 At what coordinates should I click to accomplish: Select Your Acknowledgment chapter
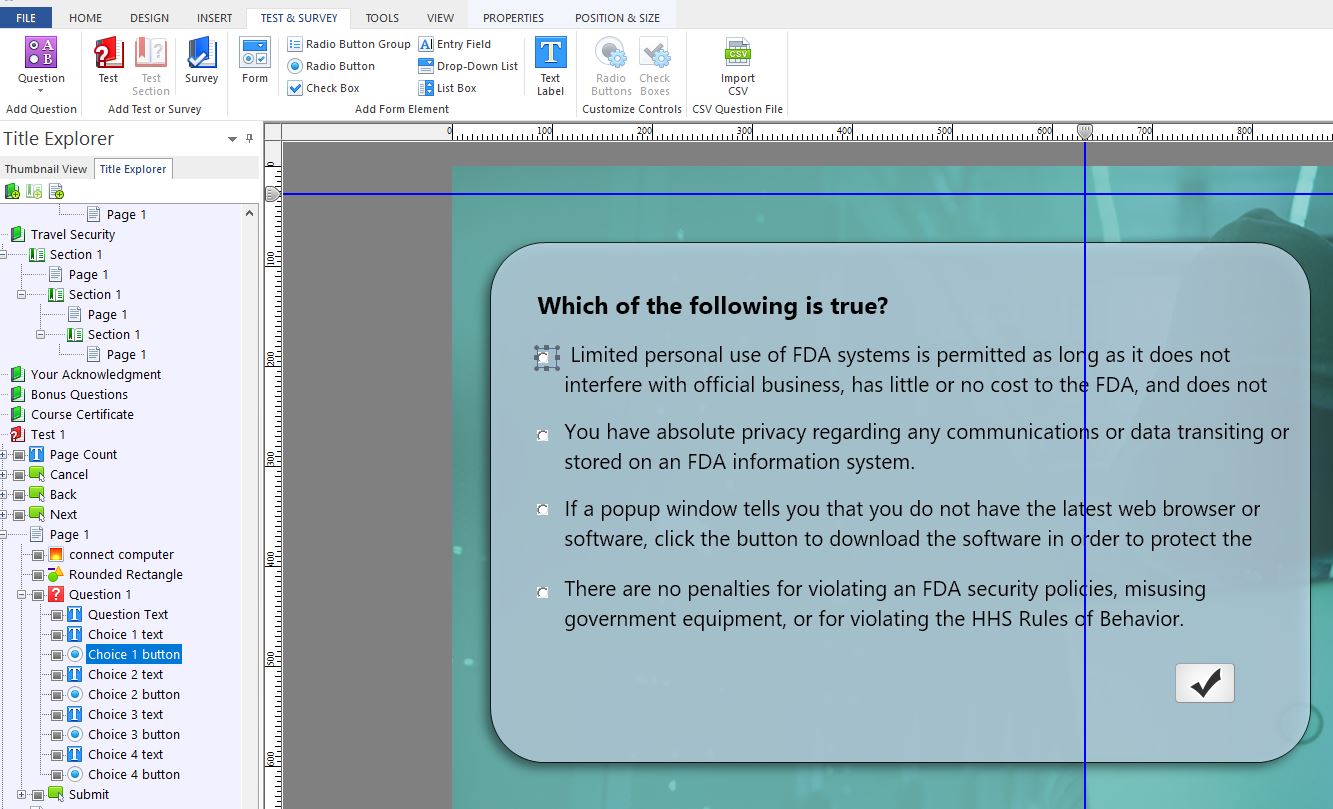96,374
